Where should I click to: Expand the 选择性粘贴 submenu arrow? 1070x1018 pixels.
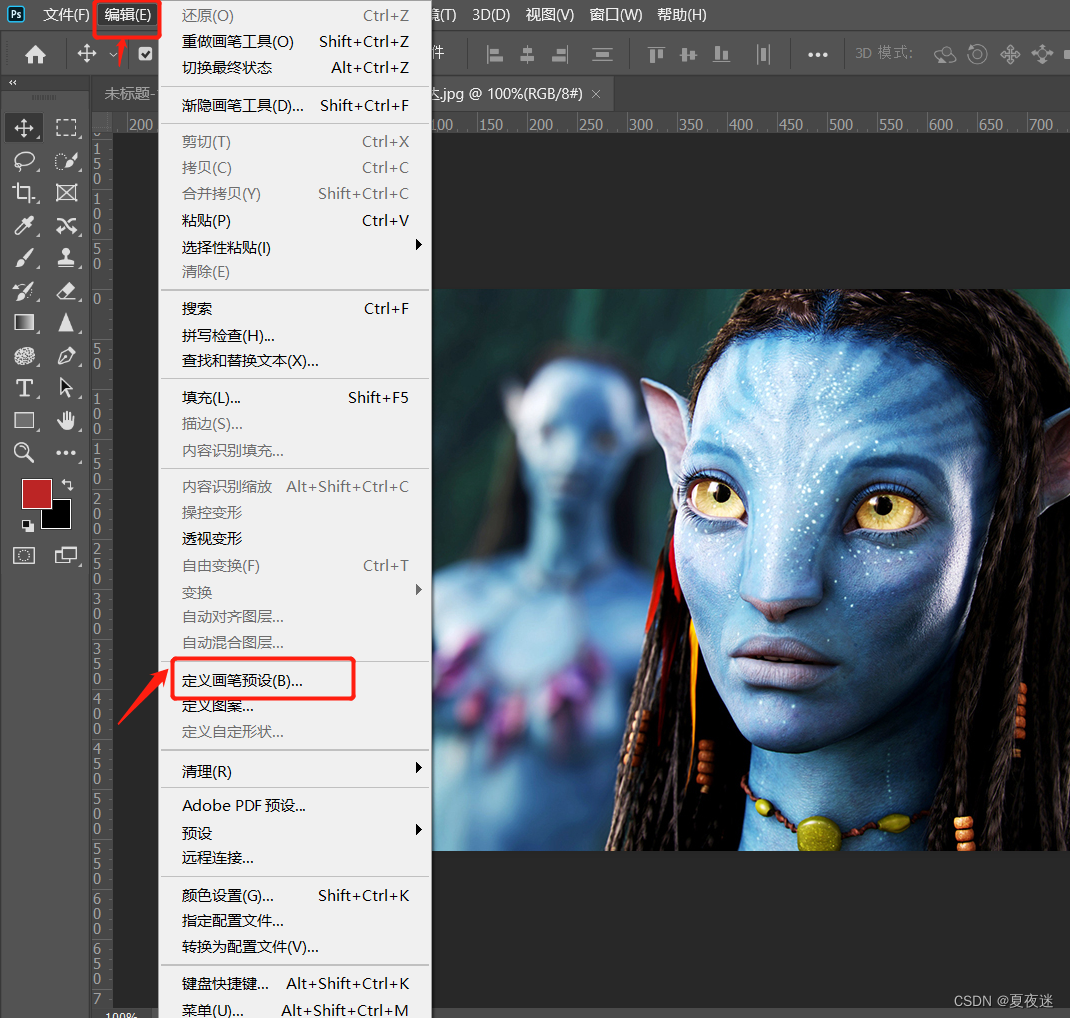[419, 244]
